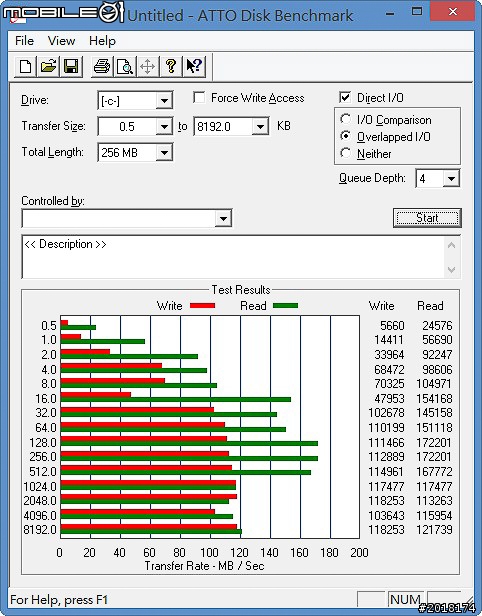Open the Total Length 256 MB dropdown
Image resolution: width=482 pixels, height=616 pixels.
(x=164, y=152)
